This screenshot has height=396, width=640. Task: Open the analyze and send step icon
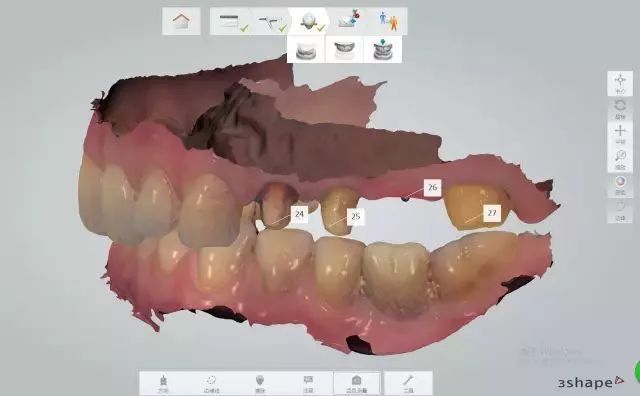click(x=349, y=21)
